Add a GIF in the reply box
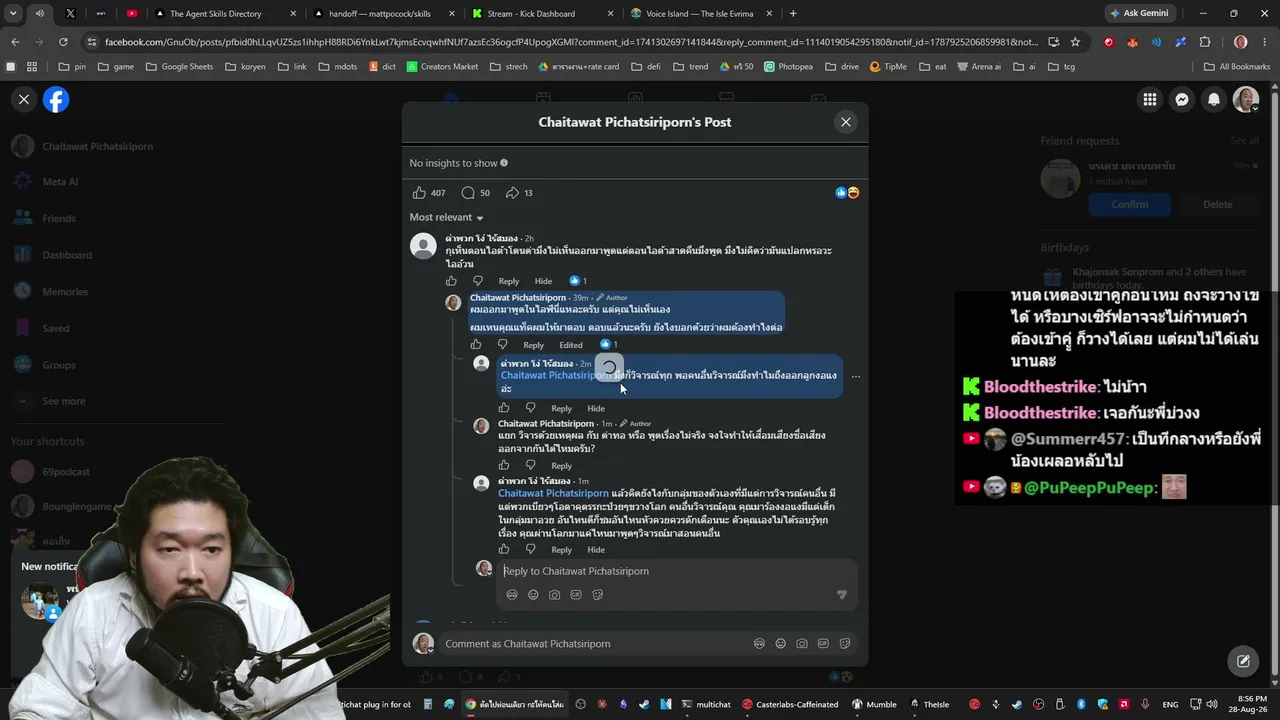The width and height of the screenshot is (1280, 720). (x=576, y=595)
